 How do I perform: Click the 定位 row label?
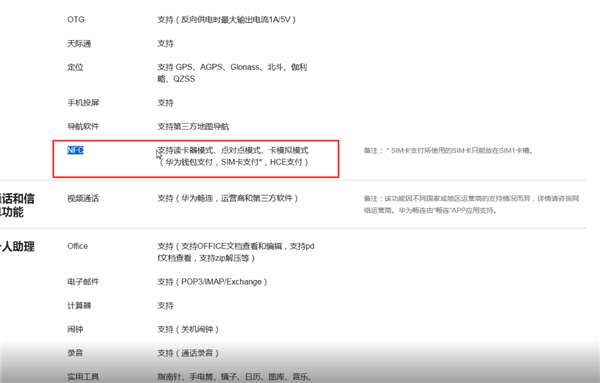[75, 67]
